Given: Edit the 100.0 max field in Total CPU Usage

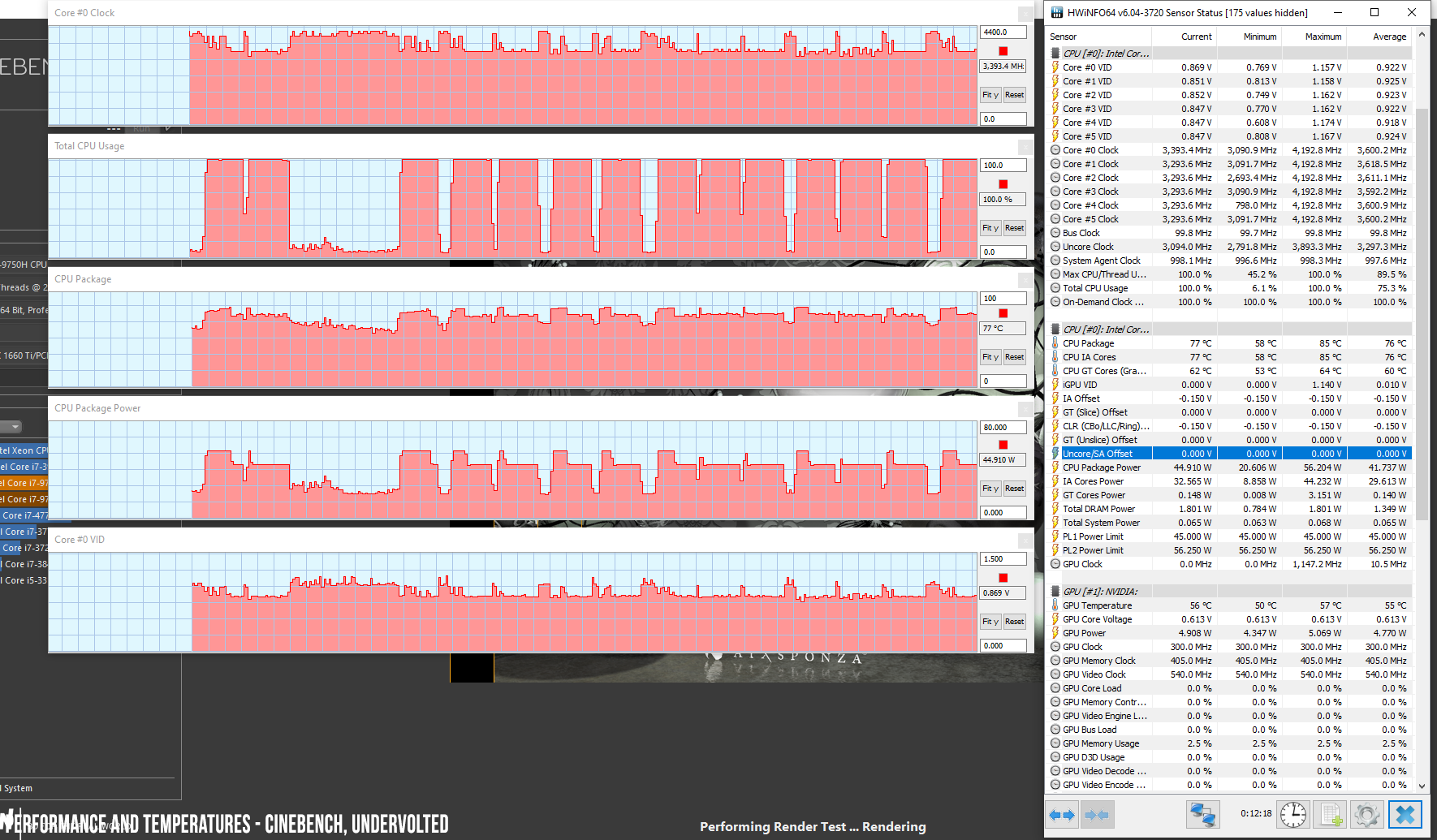Looking at the screenshot, I should pyautogui.click(x=1003, y=165).
